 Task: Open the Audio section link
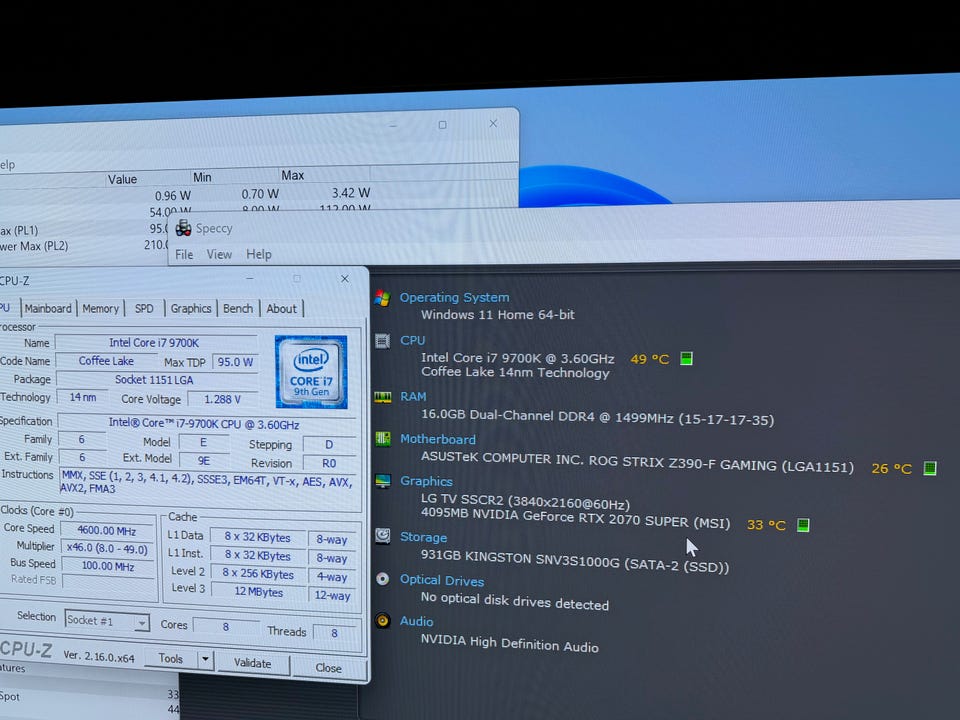point(416,621)
